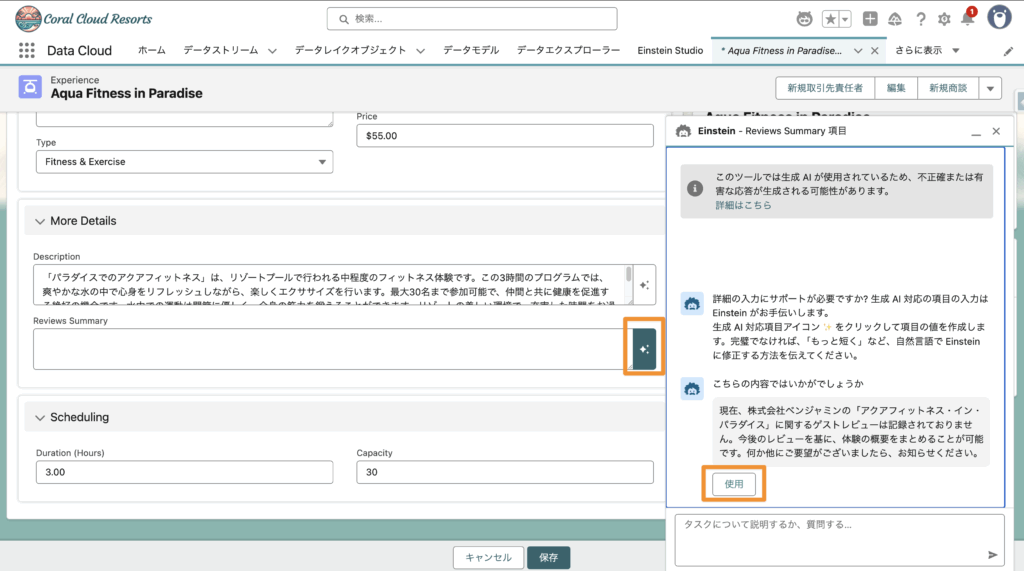Open the setup gear icon
The height and width of the screenshot is (571, 1024).
click(944, 19)
